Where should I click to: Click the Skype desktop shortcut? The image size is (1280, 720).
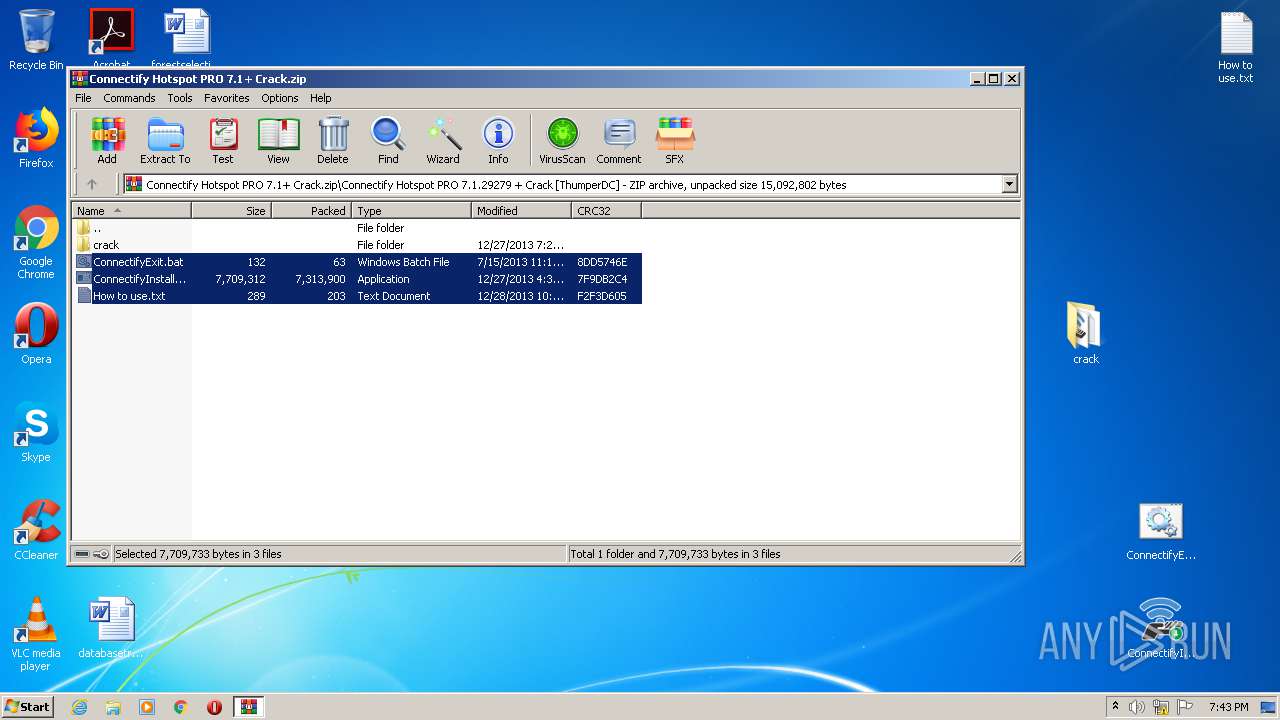[x=36, y=432]
